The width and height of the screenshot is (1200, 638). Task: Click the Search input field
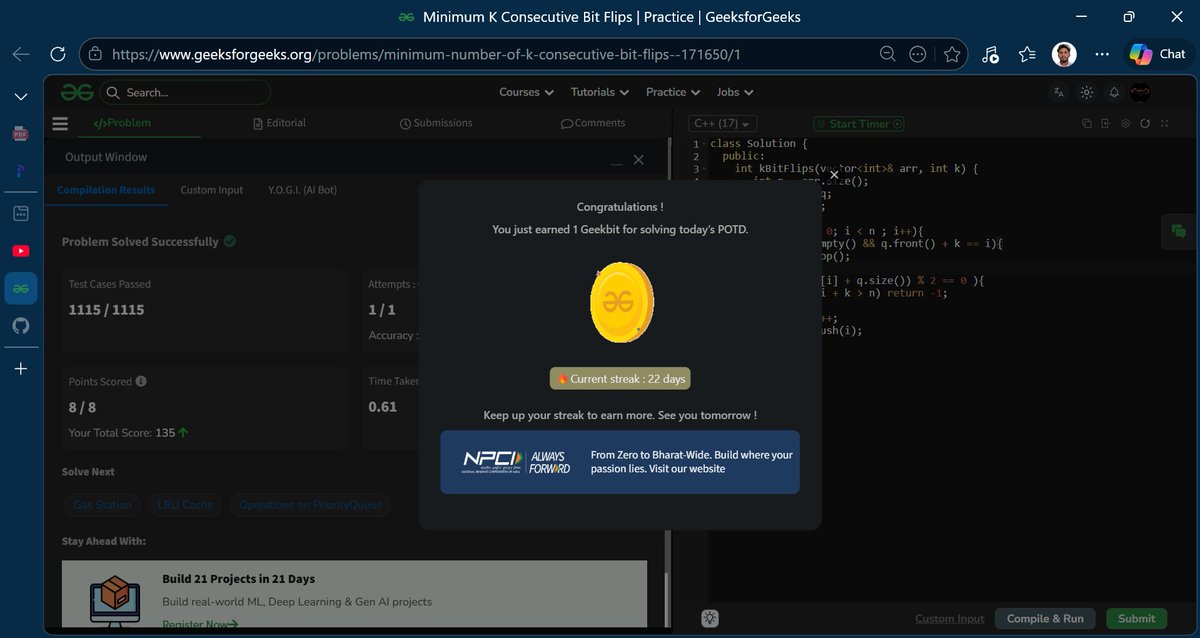pos(185,92)
